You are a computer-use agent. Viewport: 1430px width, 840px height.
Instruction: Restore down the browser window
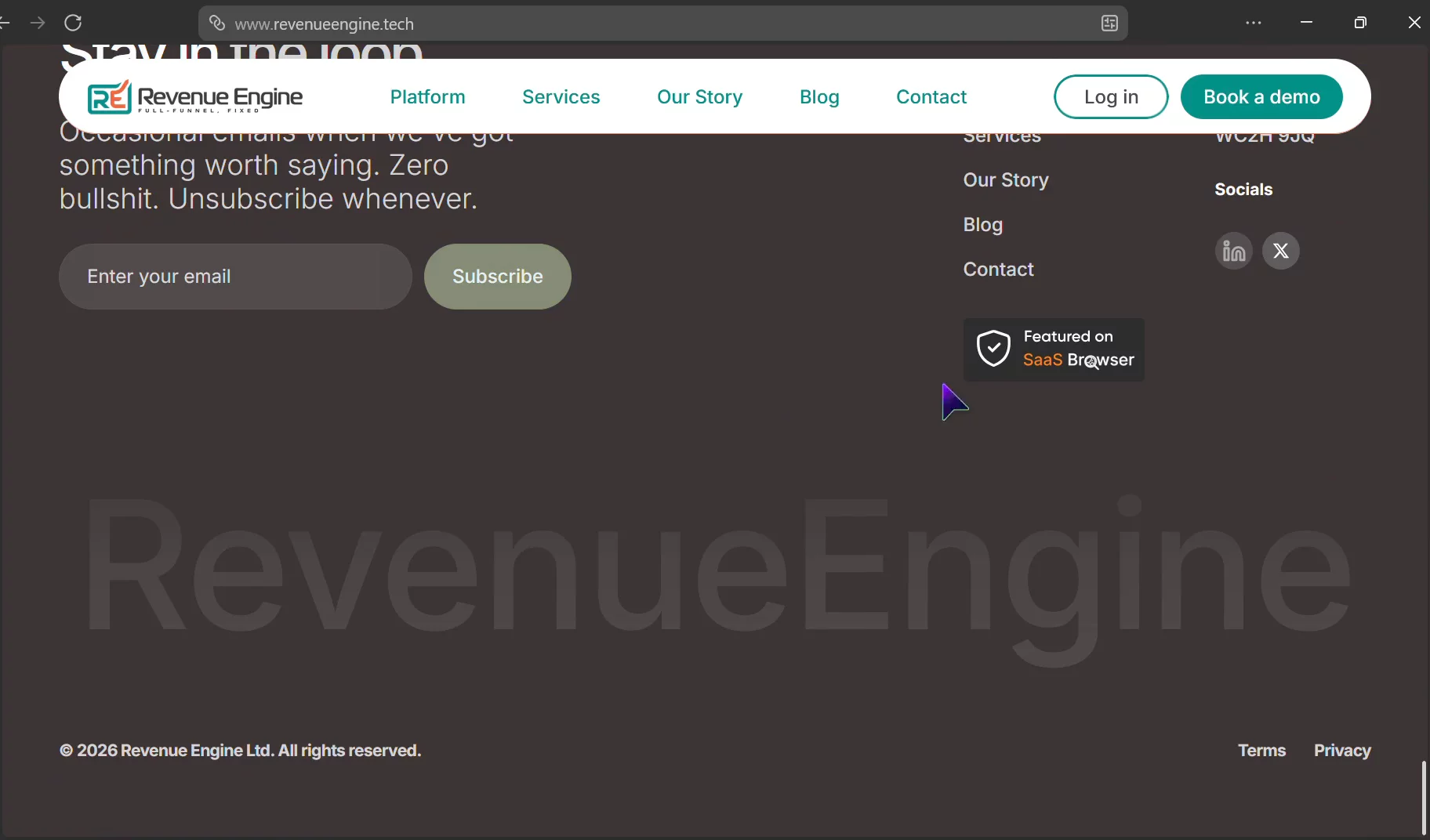point(1360,23)
